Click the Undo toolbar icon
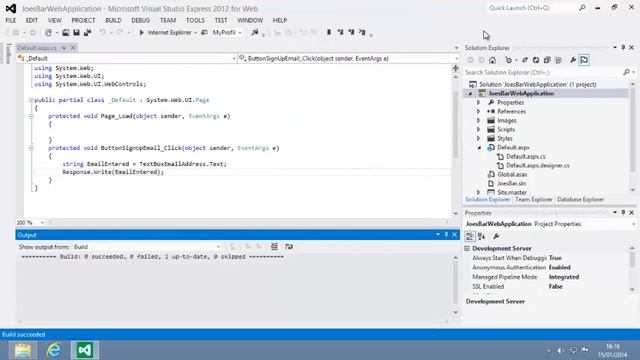 point(102,32)
